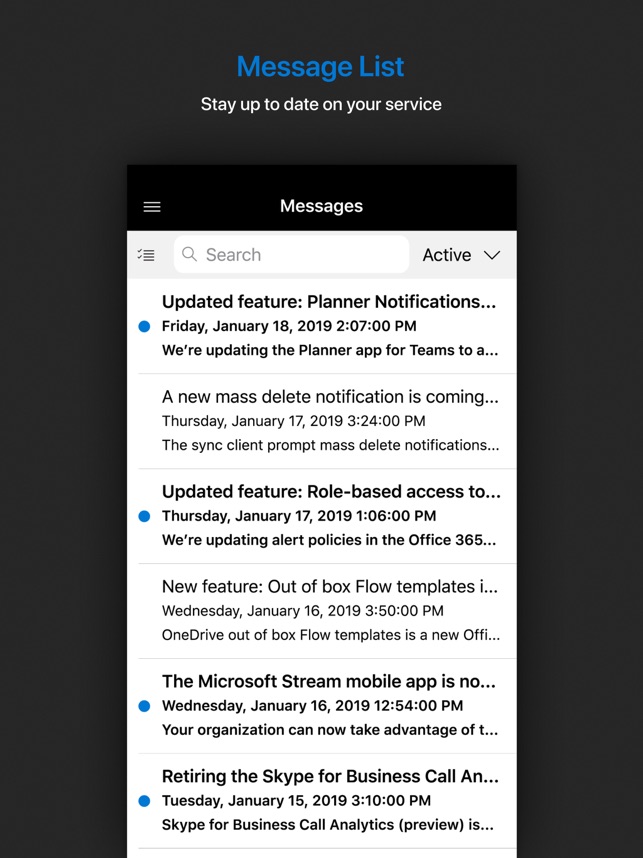Click preview OneDrive out of box Flow templates
643x858 pixels.
click(331, 635)
